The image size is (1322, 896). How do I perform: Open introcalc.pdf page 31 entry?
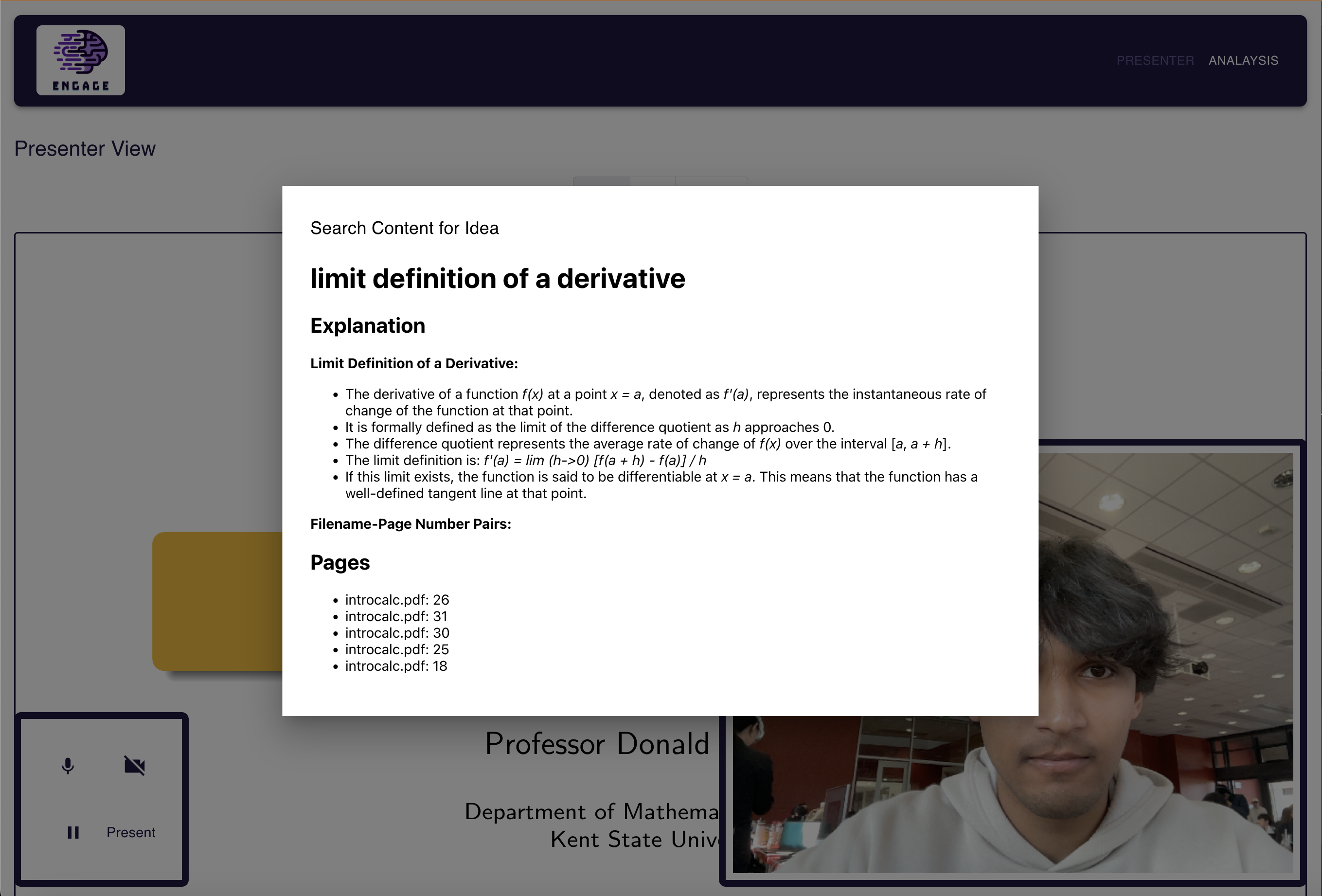[396, 616]
